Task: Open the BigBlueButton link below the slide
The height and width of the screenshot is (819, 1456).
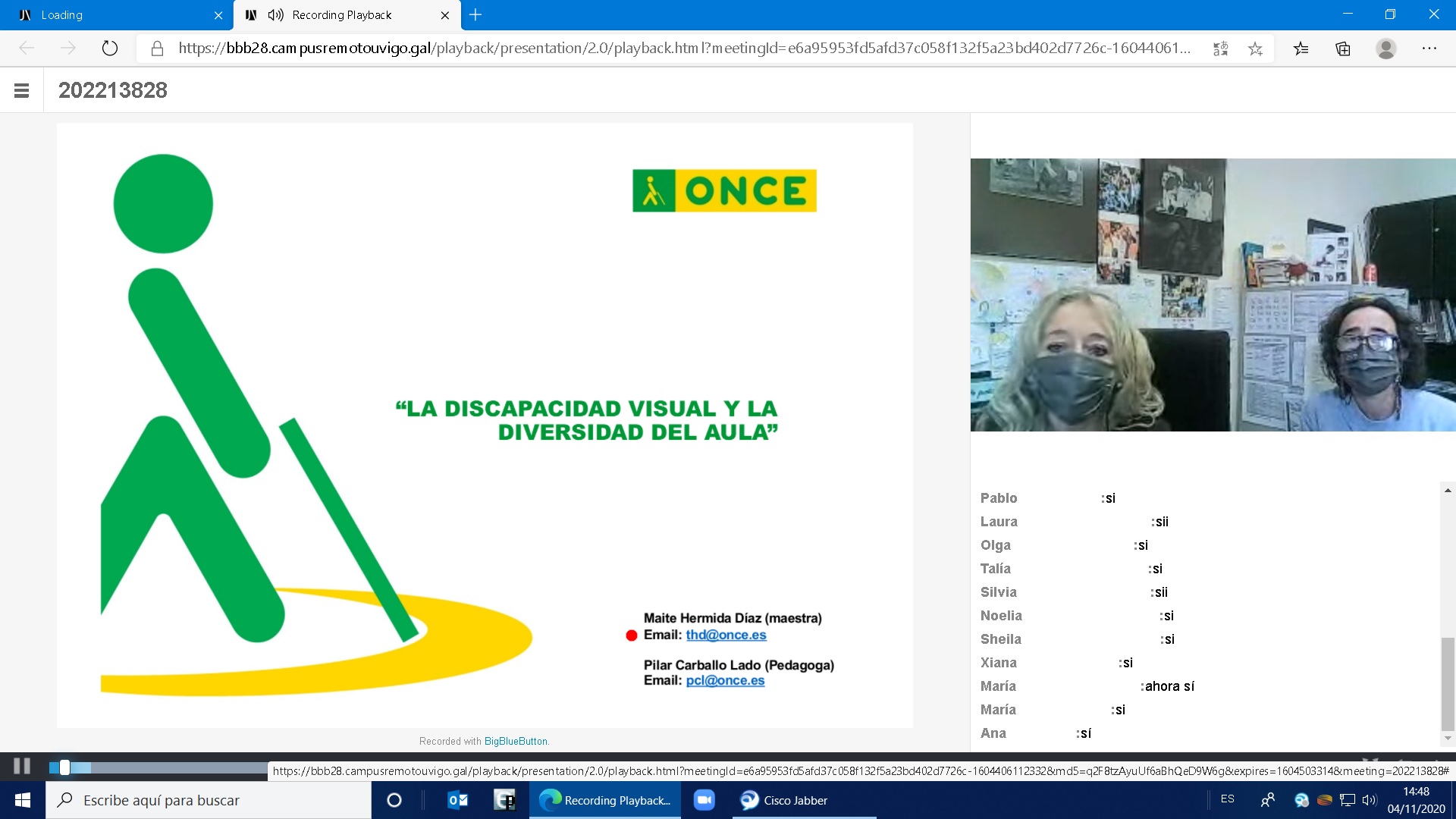Action: (x=515, y=741)
